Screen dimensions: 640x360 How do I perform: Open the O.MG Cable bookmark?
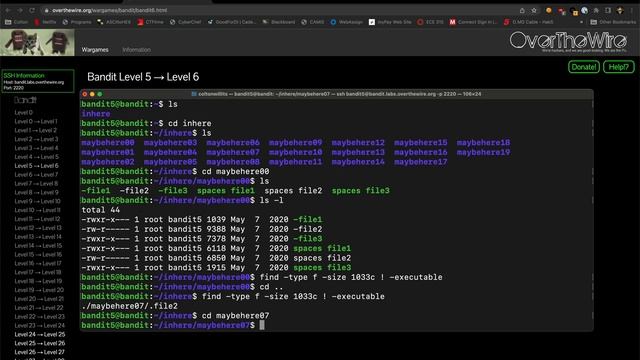coord(528,22)
